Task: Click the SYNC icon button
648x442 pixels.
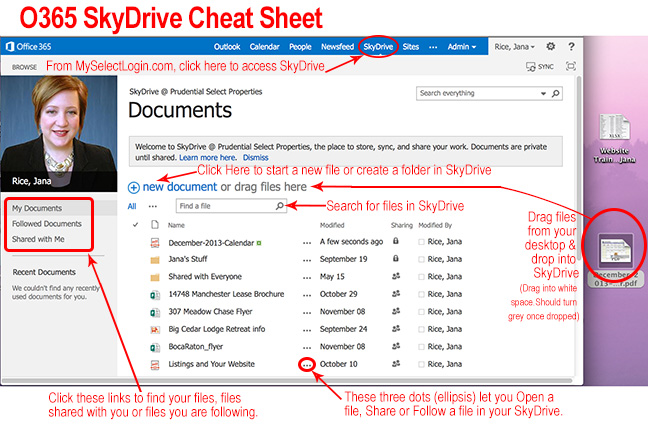Action: [x=539, y=67]
